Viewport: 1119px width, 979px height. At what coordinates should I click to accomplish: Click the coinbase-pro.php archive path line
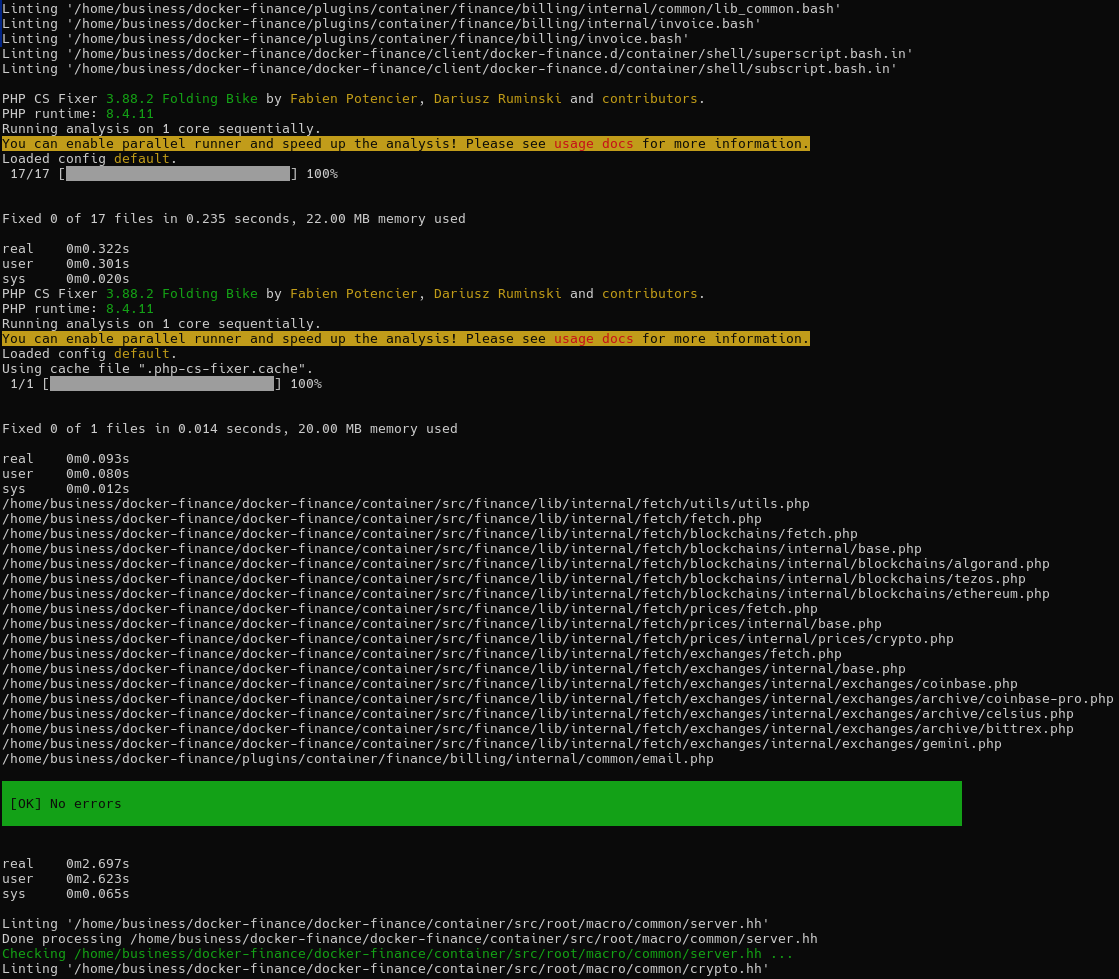pos(557,699)
